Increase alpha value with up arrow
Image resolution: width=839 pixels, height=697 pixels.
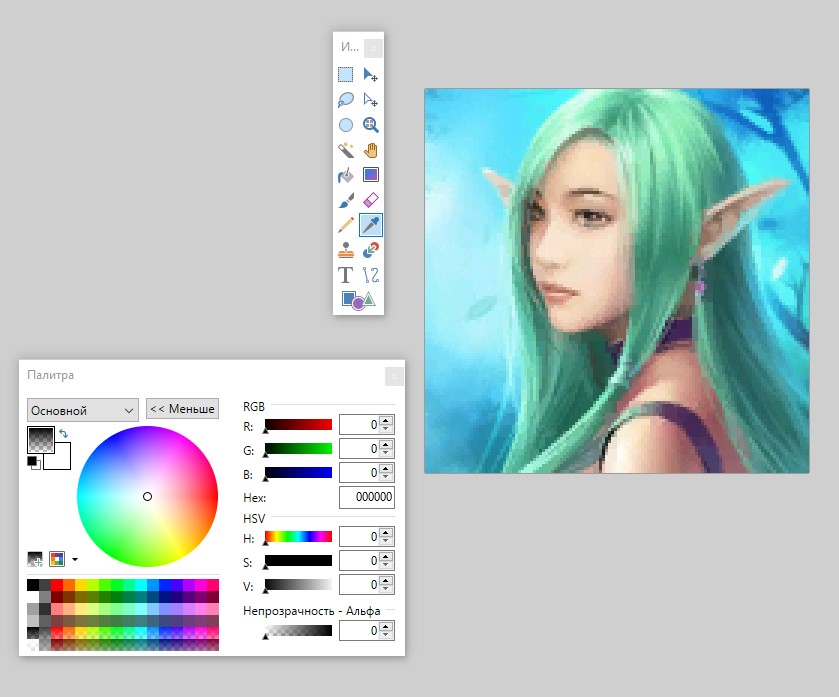pos(386,626)
